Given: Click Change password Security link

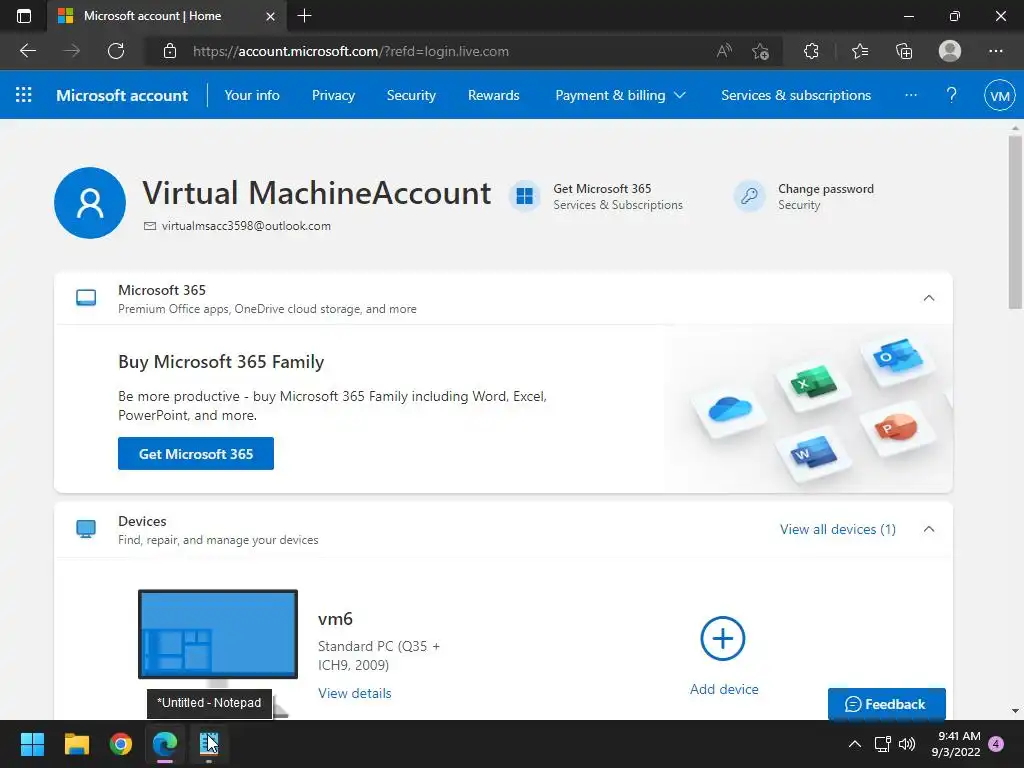Looking at the screenshot, I should point(825,197).
